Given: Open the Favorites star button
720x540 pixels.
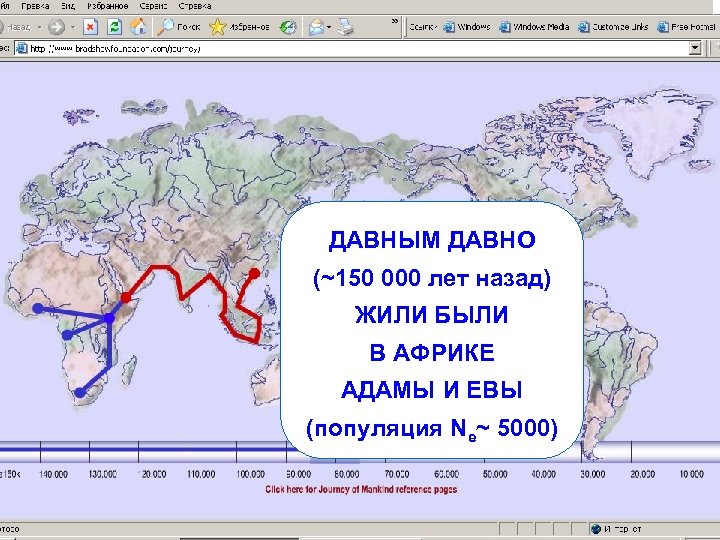Looking at the screenshot, I should tap(239, 27).
